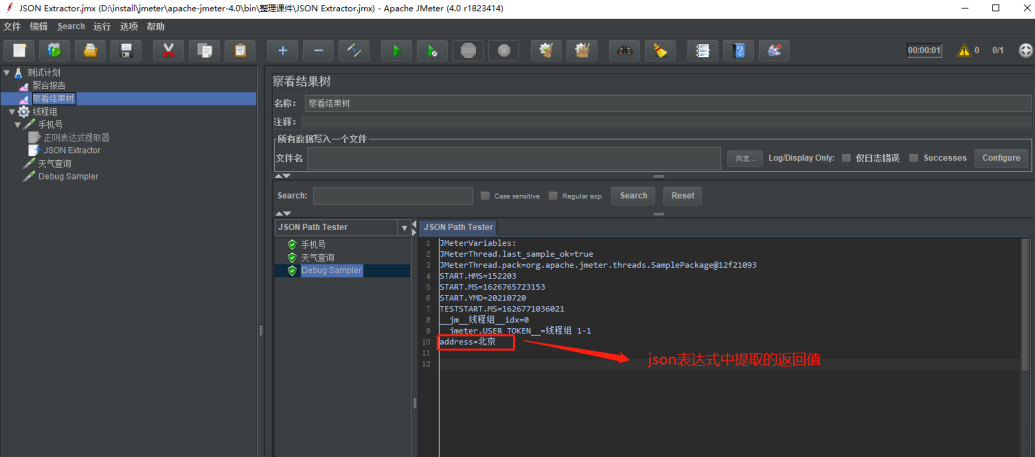
Task: Open the JSON Path Tester renderer dropdown
Action: (x=404, y=228)
